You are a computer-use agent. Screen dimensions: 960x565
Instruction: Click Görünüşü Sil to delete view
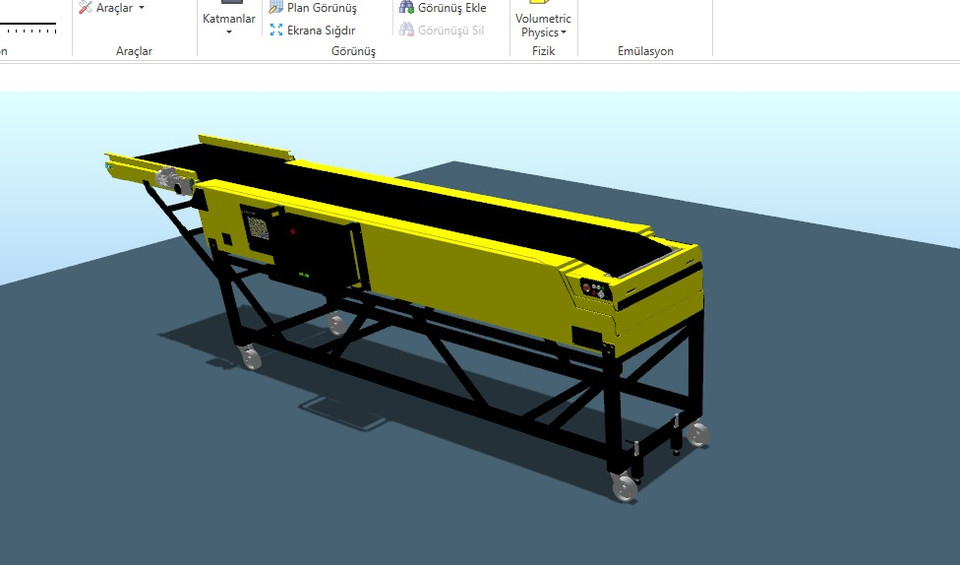click(x=441, y=30)
